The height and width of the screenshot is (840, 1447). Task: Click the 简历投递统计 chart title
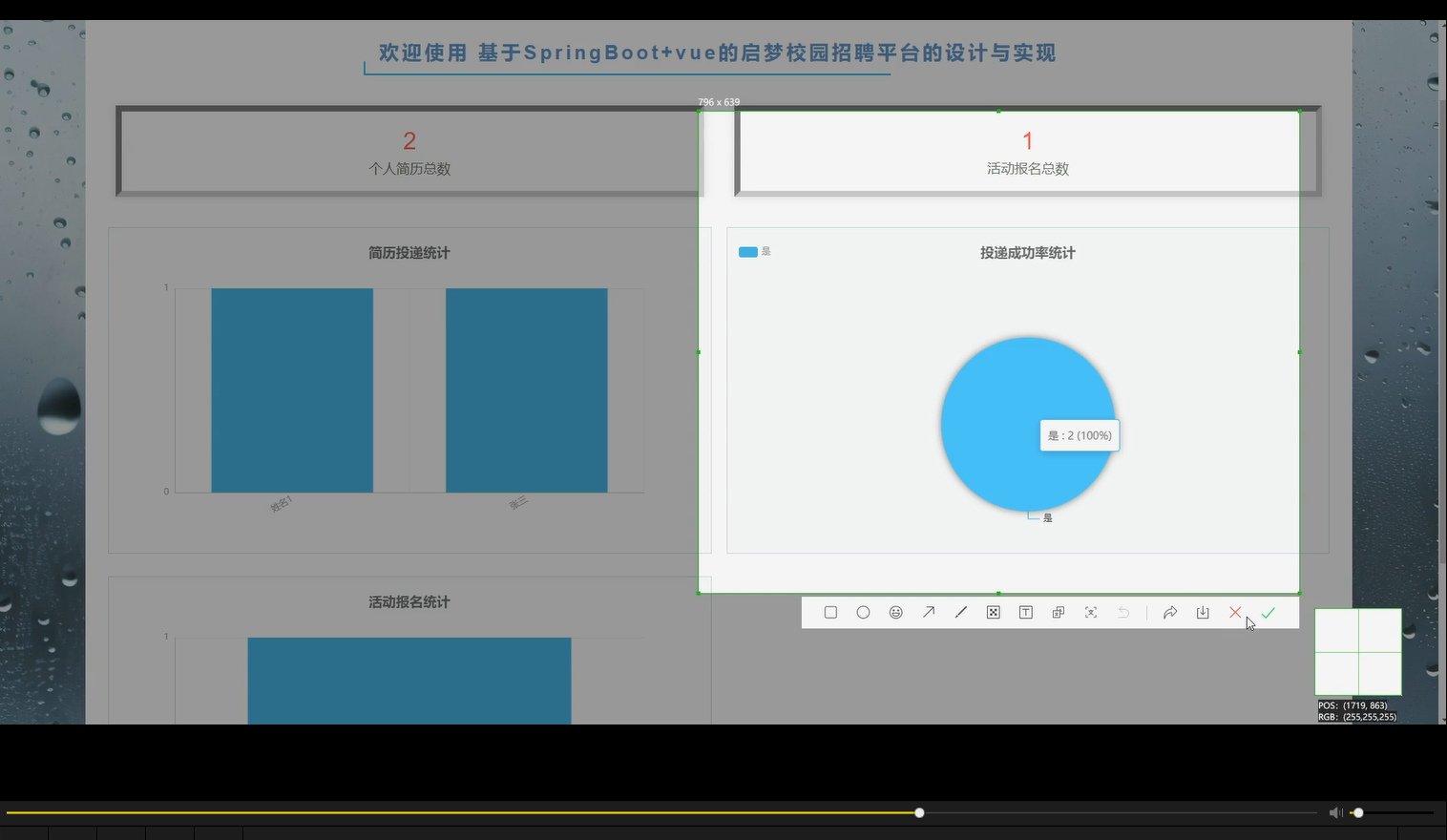(409, 253)
